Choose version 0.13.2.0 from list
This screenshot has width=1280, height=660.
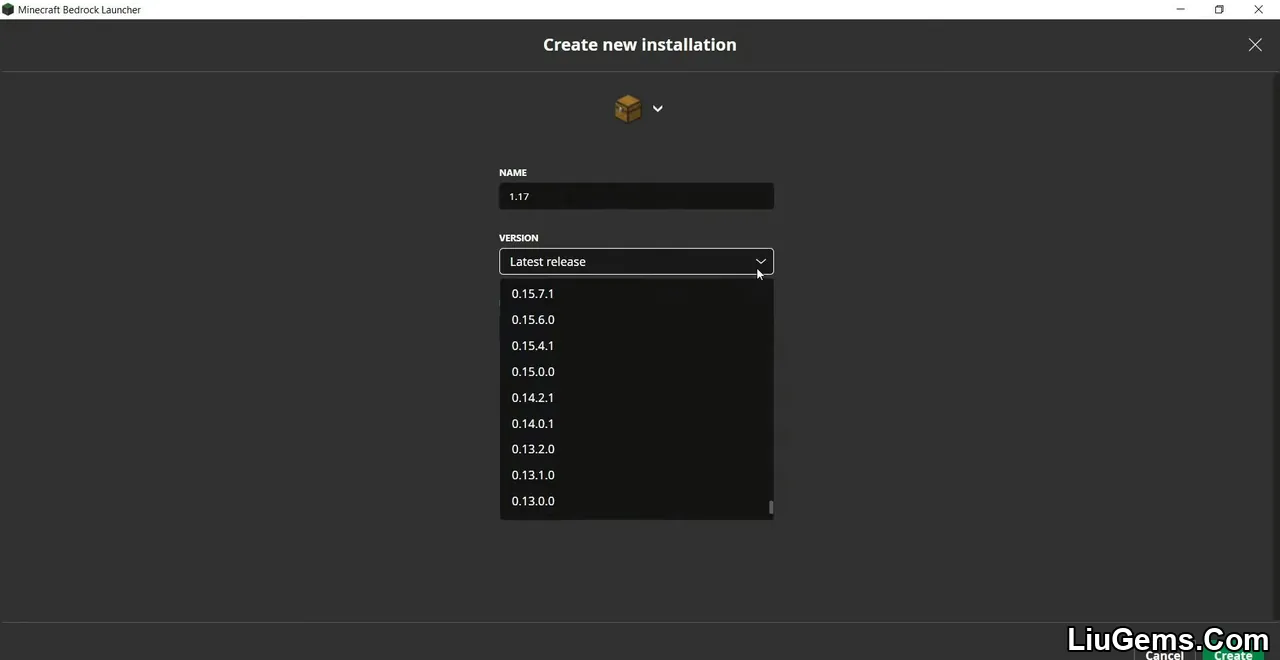tap(636, 449)
